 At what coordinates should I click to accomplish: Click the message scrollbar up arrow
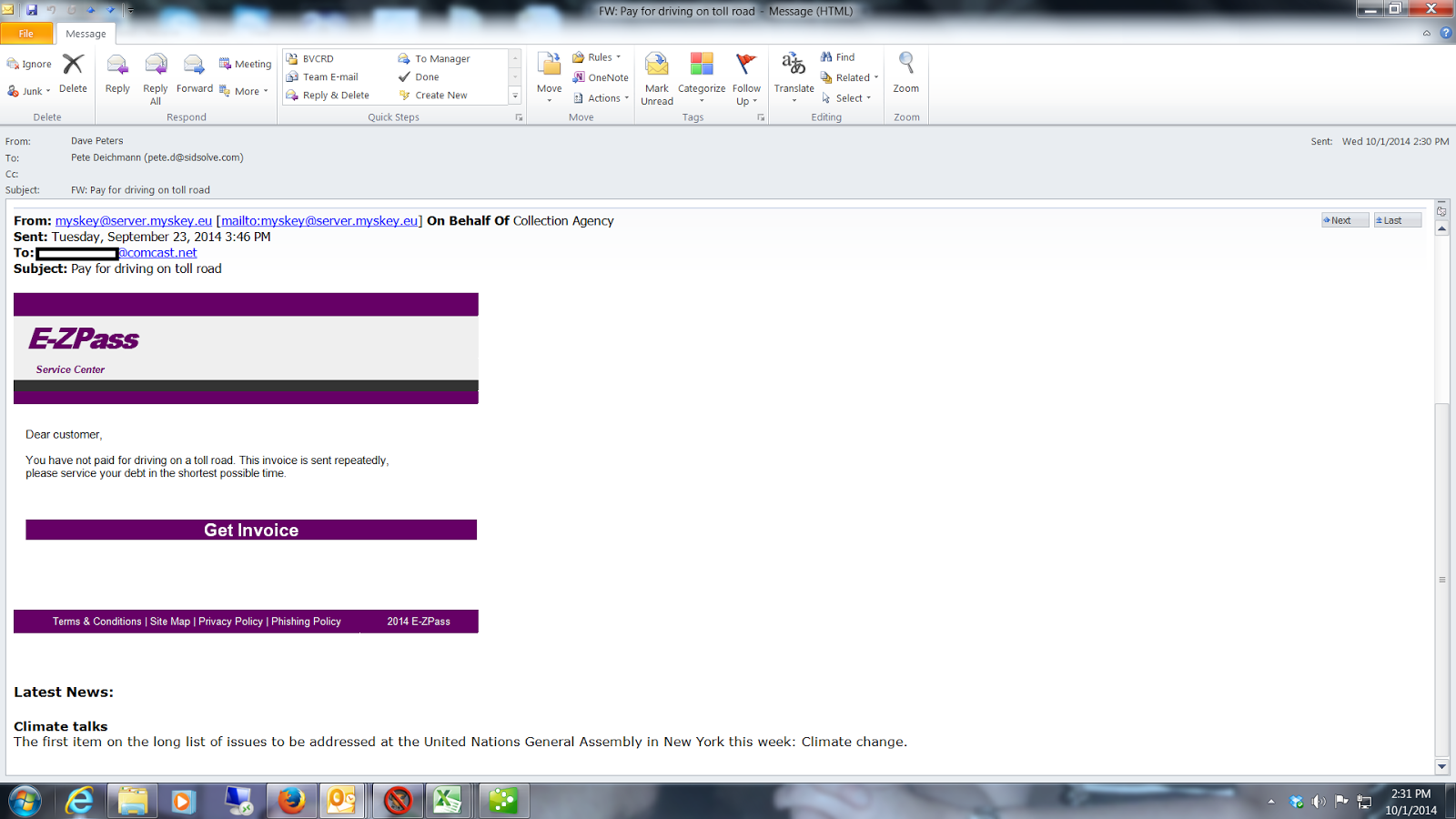1442,228
